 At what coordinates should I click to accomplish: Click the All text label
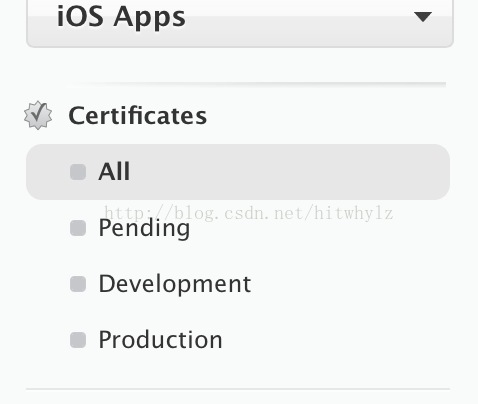114,172
